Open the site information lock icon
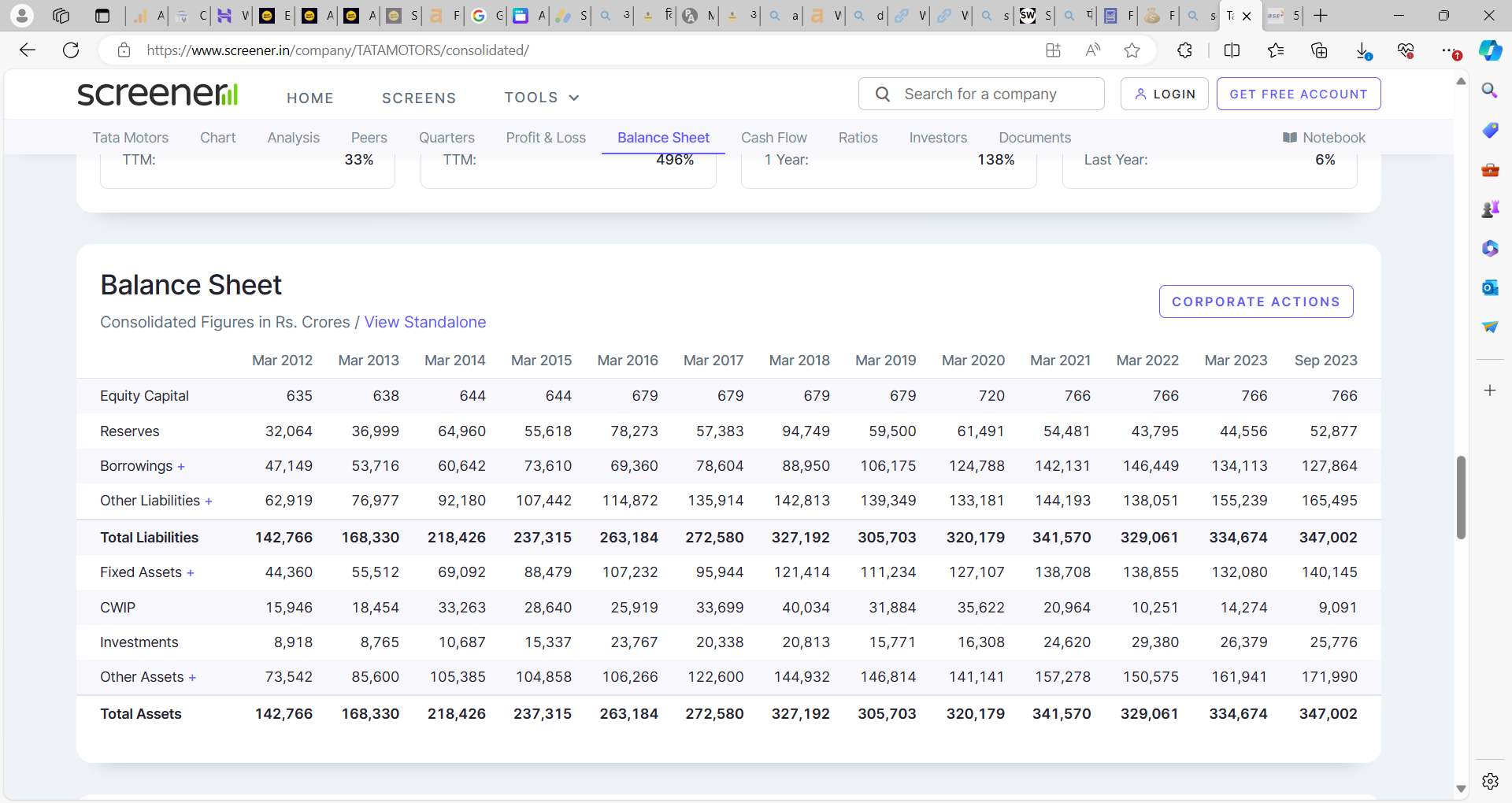This screenshot has height=803, width=1512. [x=124, y=50]
